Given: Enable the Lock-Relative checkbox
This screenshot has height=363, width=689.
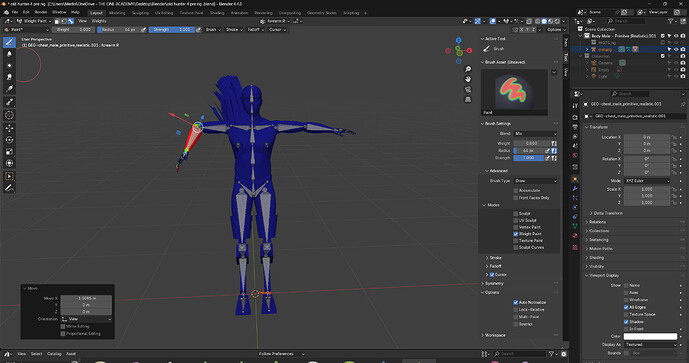Looking at the screenshot, I should point(515,310).
